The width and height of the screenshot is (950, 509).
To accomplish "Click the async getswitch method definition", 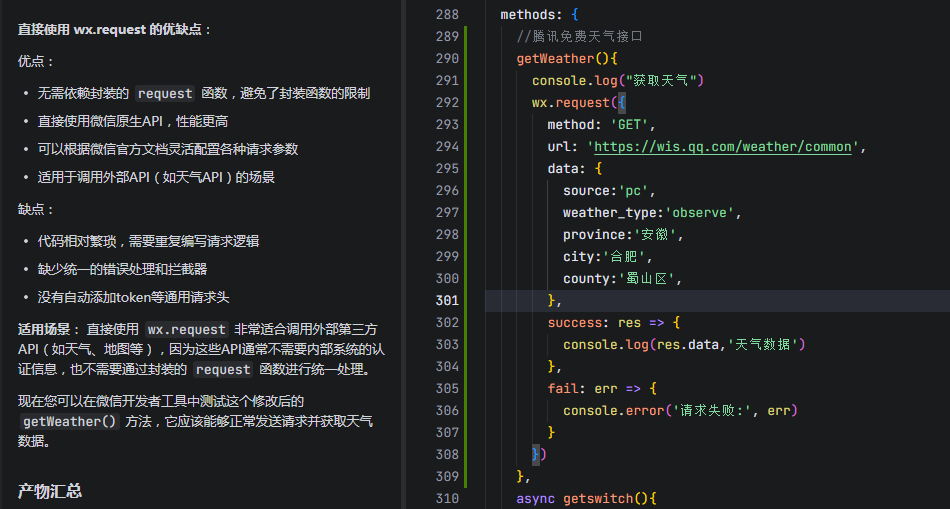I will (585, 498).
